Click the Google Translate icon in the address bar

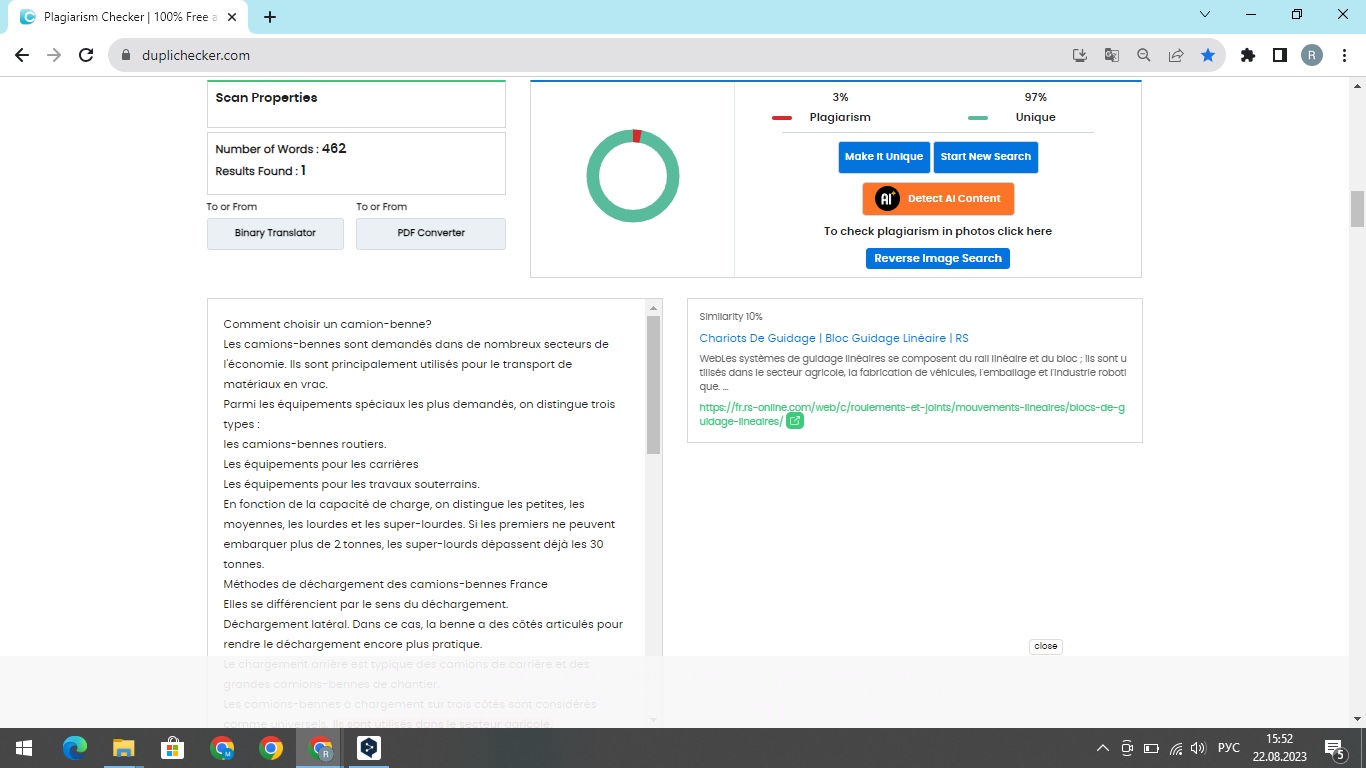pos(1111,55)
